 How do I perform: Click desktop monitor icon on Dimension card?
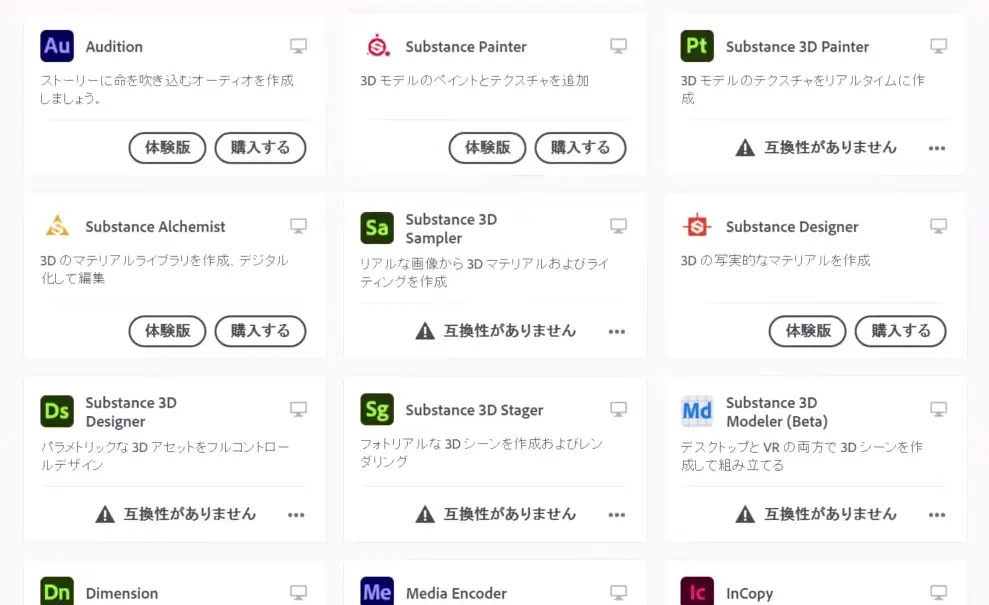298,592
